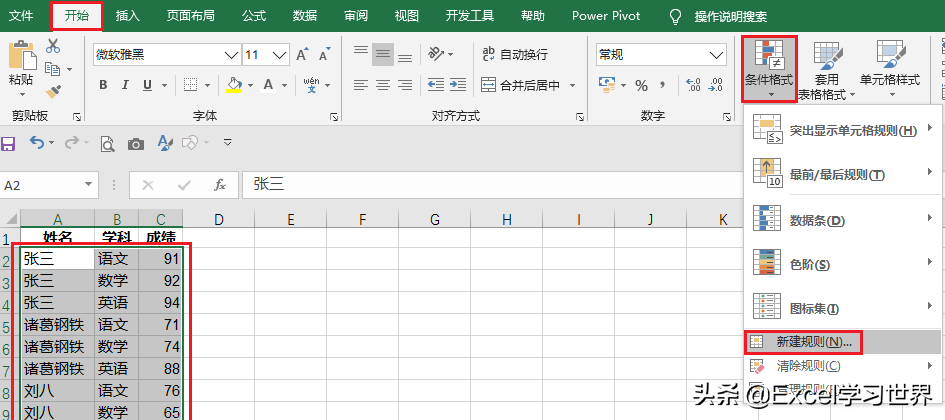Click the cell Borders icon

tap(190, 85)
